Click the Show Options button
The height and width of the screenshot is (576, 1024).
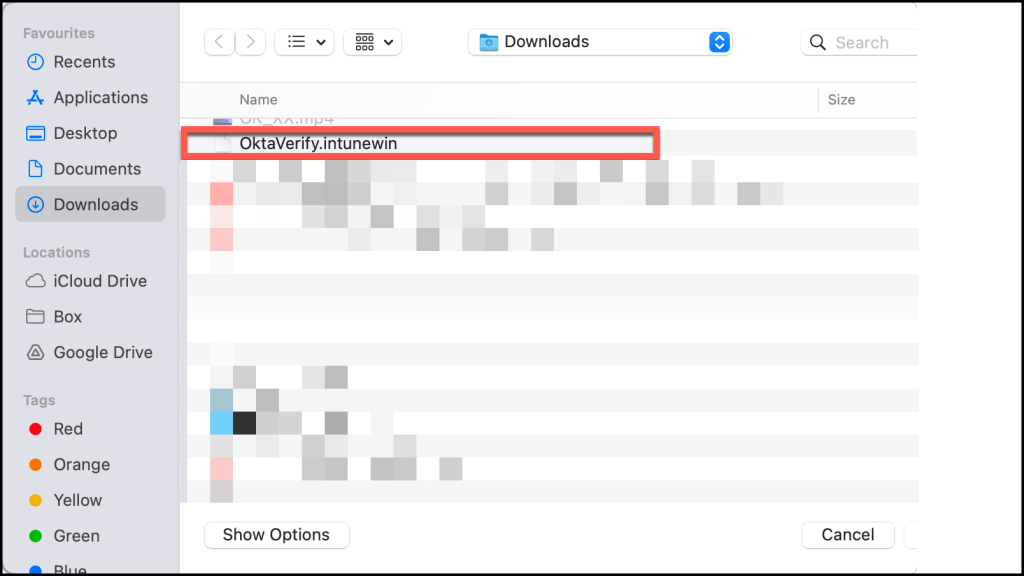(x=276, y=535)
